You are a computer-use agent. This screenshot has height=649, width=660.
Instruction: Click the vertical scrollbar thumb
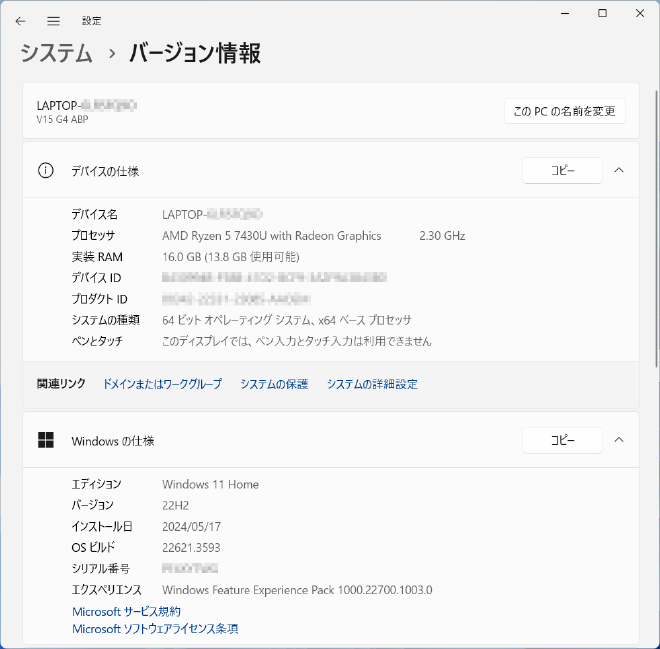(x=656, y=229)
